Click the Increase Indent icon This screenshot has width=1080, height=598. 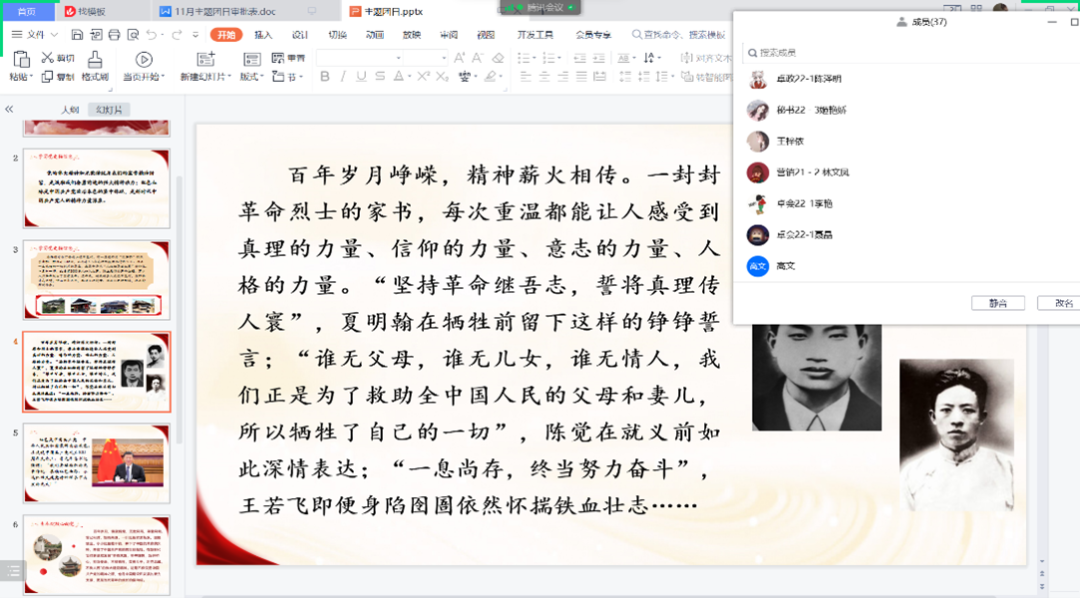(599, 58)
